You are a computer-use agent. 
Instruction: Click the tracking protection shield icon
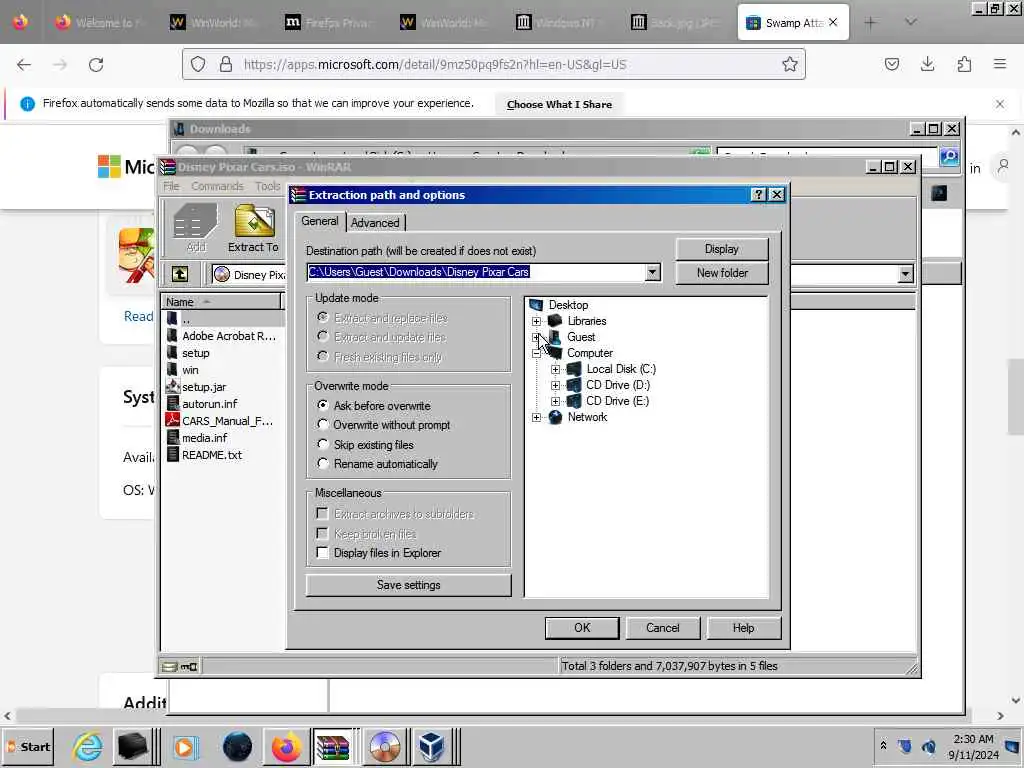pos(198,64)
